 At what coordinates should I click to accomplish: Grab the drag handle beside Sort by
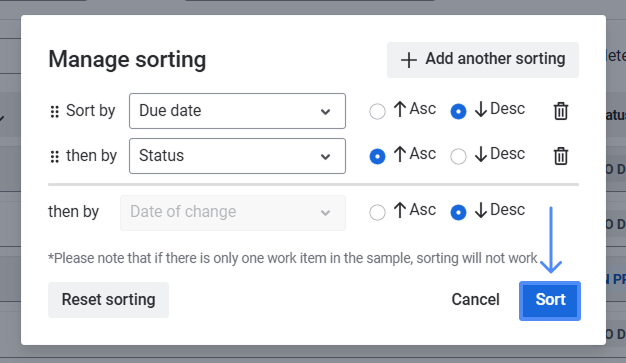click(x=55, y=112)
